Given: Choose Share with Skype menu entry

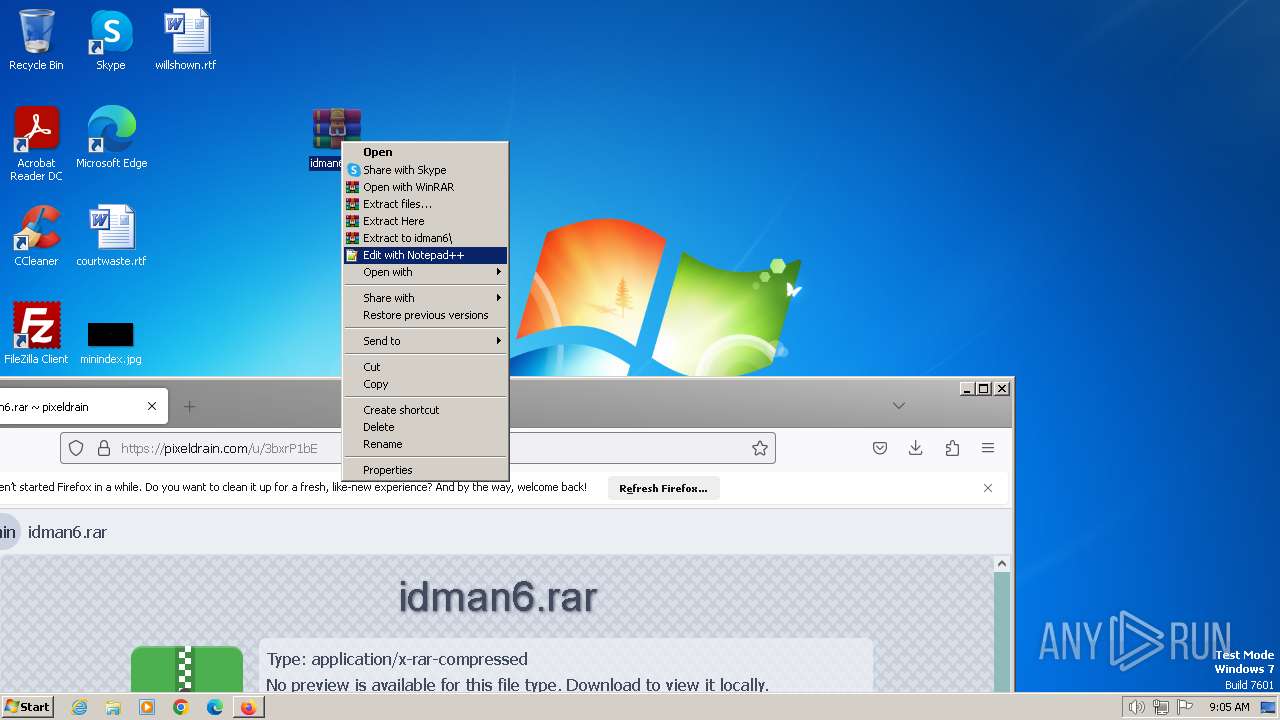Looking at the screenshot, I should [x=425, y=170].
